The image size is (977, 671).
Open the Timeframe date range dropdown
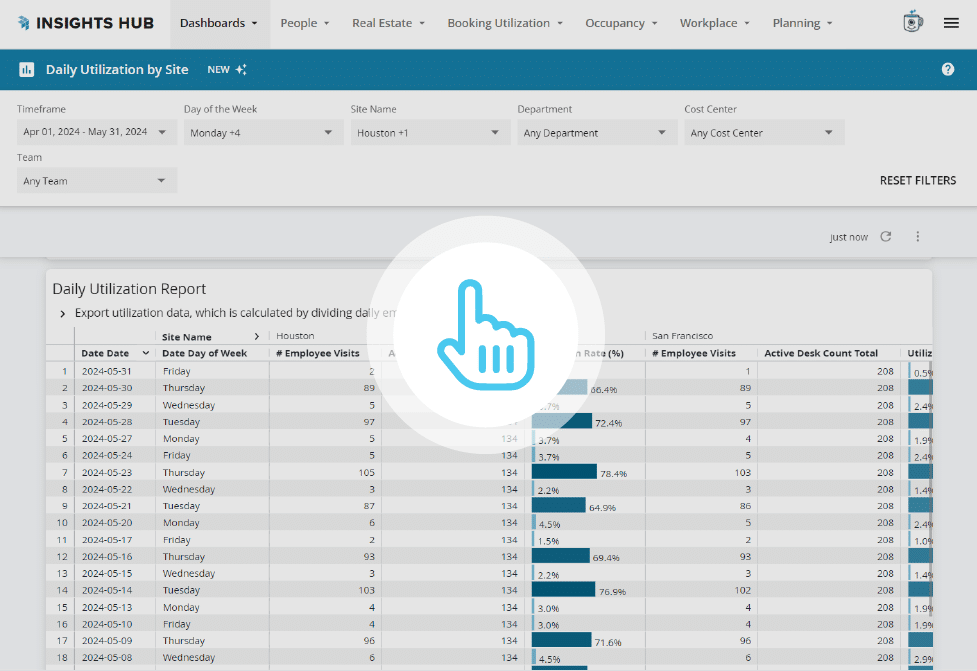pos(96,131)
